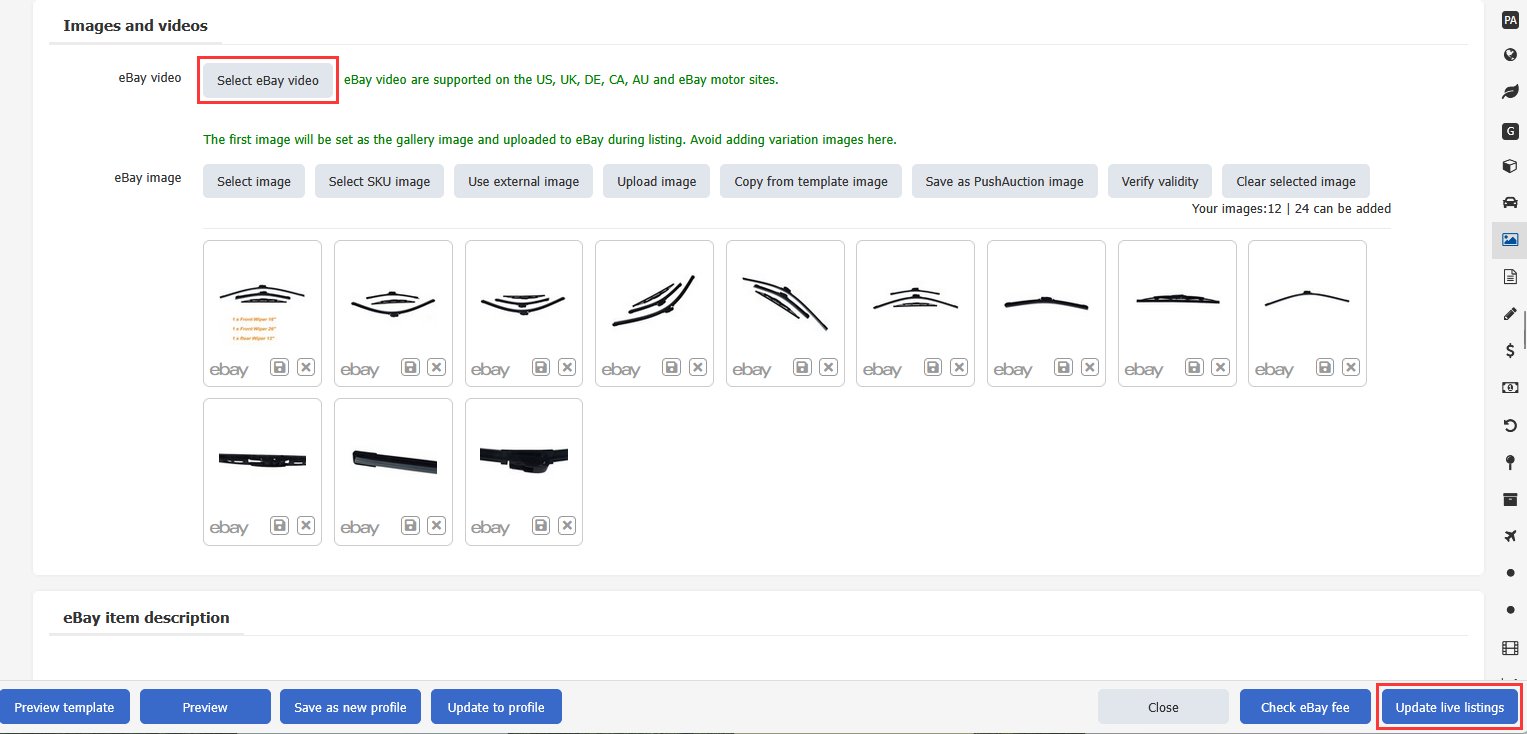Delete the last image in second row
The image size is (1527, 734).
(567, 525)
